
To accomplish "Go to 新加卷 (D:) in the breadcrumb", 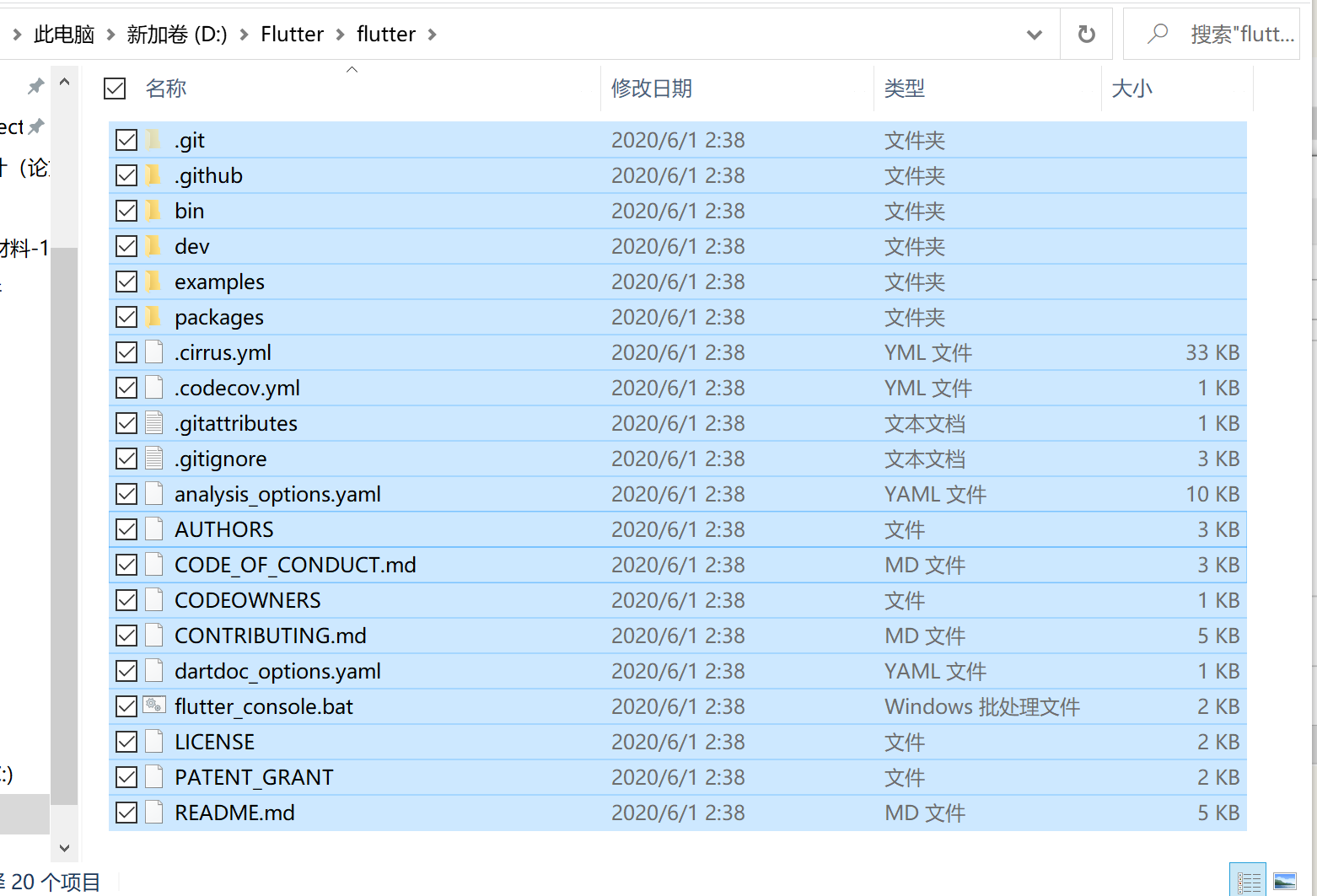I will pos(177,35).
